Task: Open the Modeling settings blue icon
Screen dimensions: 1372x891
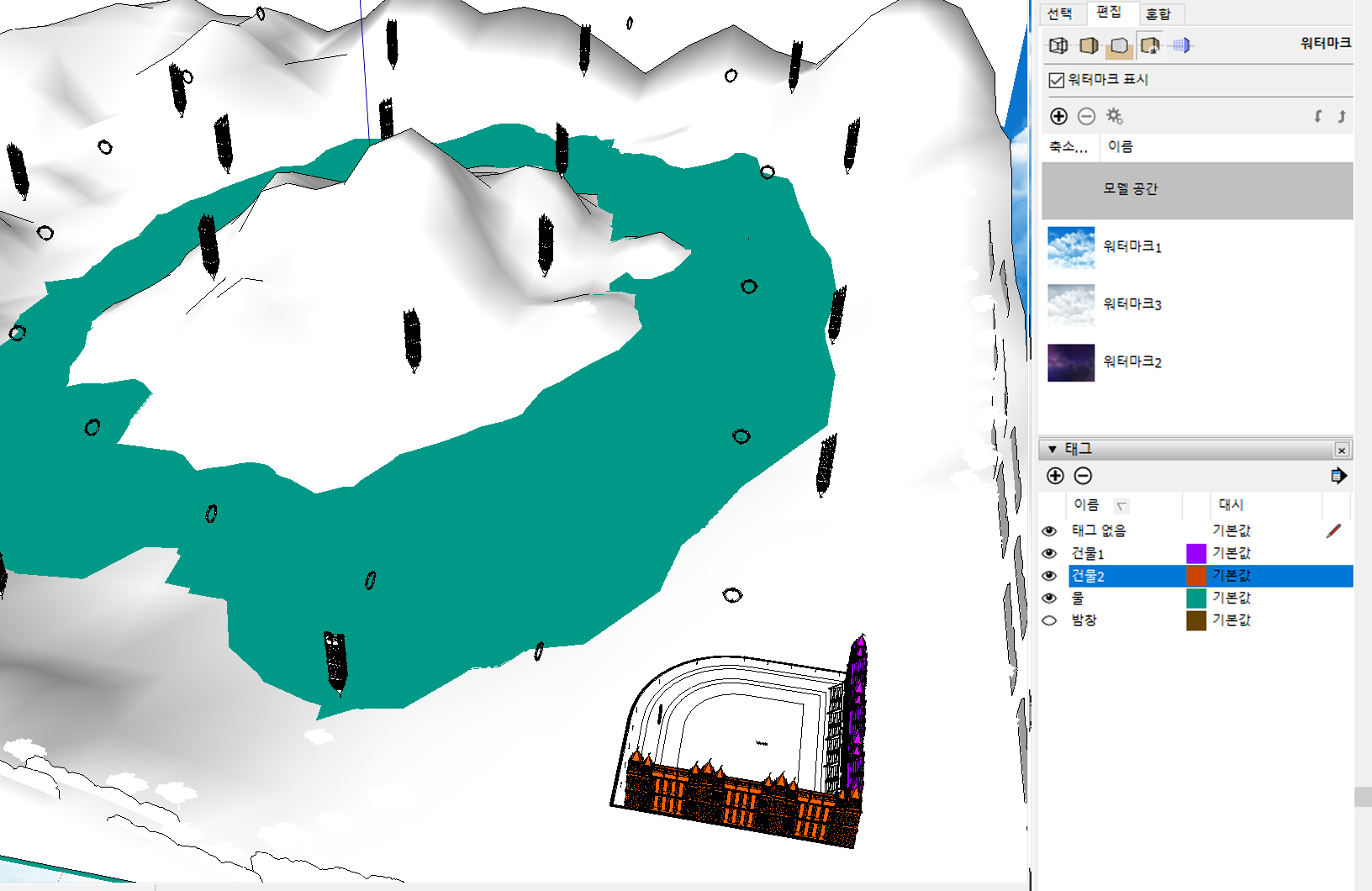Action: click(x=1181, y=45)
